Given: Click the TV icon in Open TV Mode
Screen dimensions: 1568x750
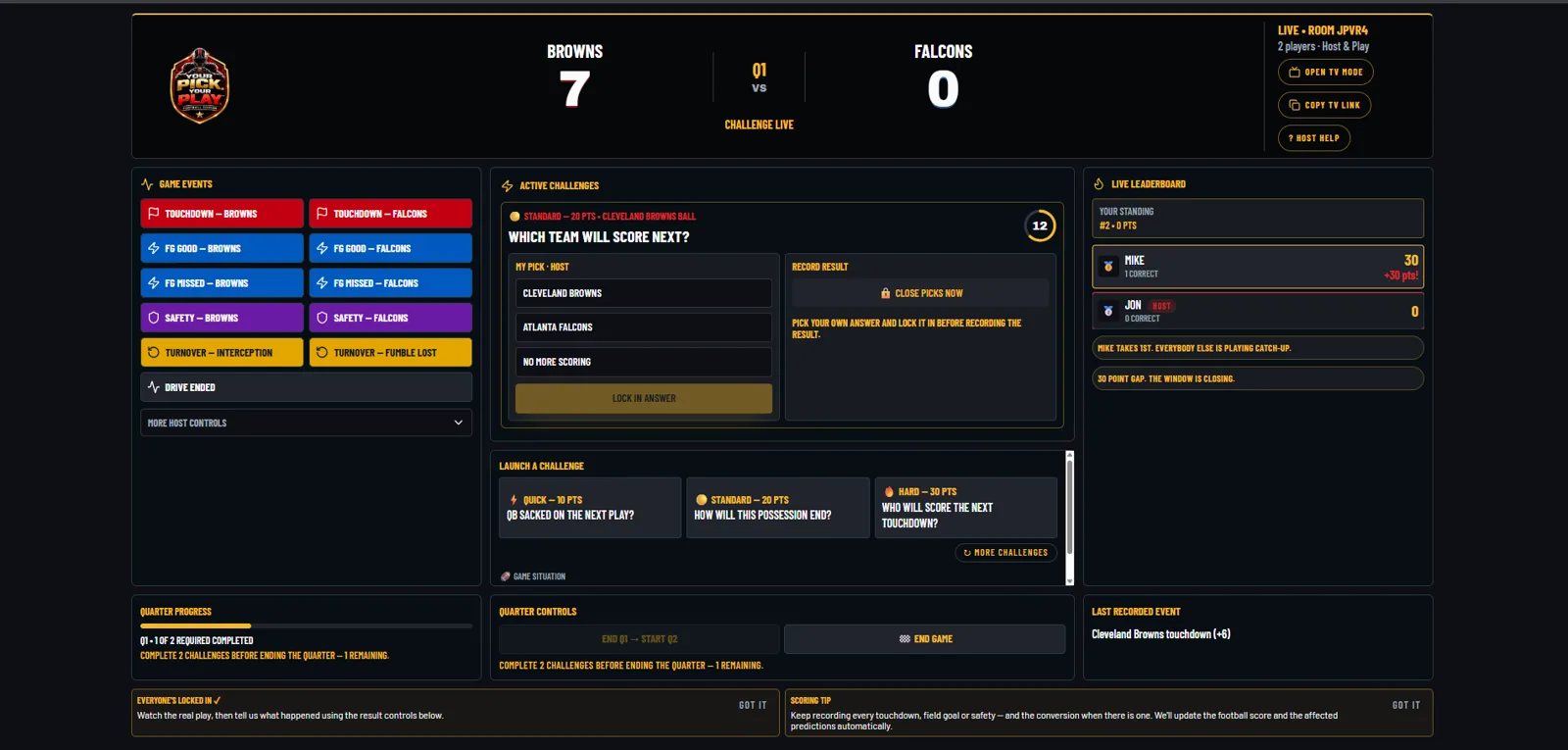Looking at the screenshot, I should coord(1295,73).
